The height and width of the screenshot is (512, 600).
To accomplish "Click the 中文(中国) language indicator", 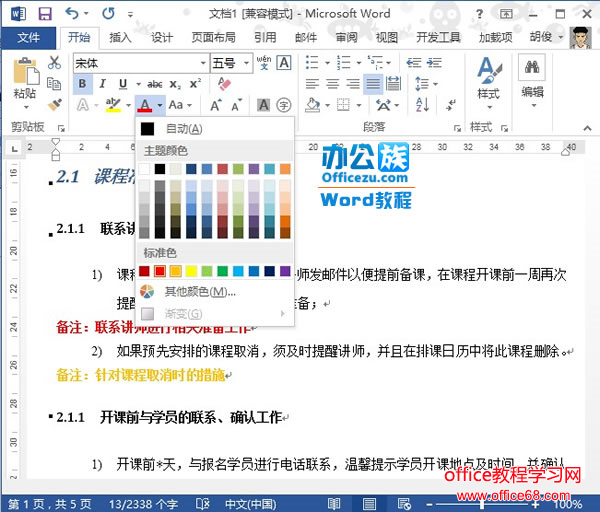I will pos(251,504).
